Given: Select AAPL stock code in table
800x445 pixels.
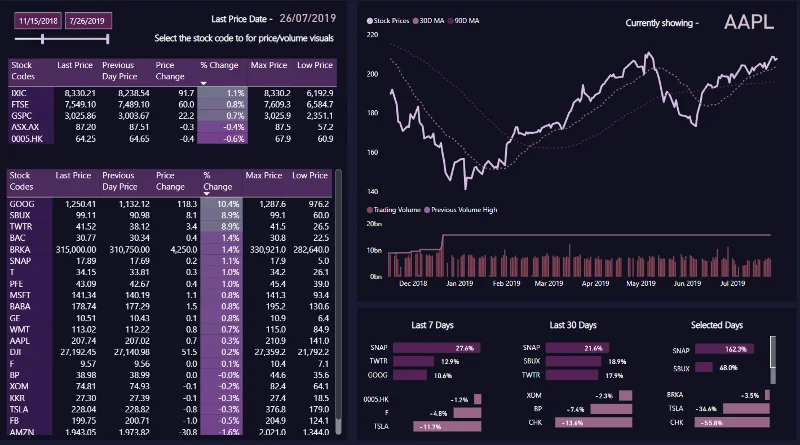Looking at the screenshot, I should pyautogui.click(x=19, y=340).
